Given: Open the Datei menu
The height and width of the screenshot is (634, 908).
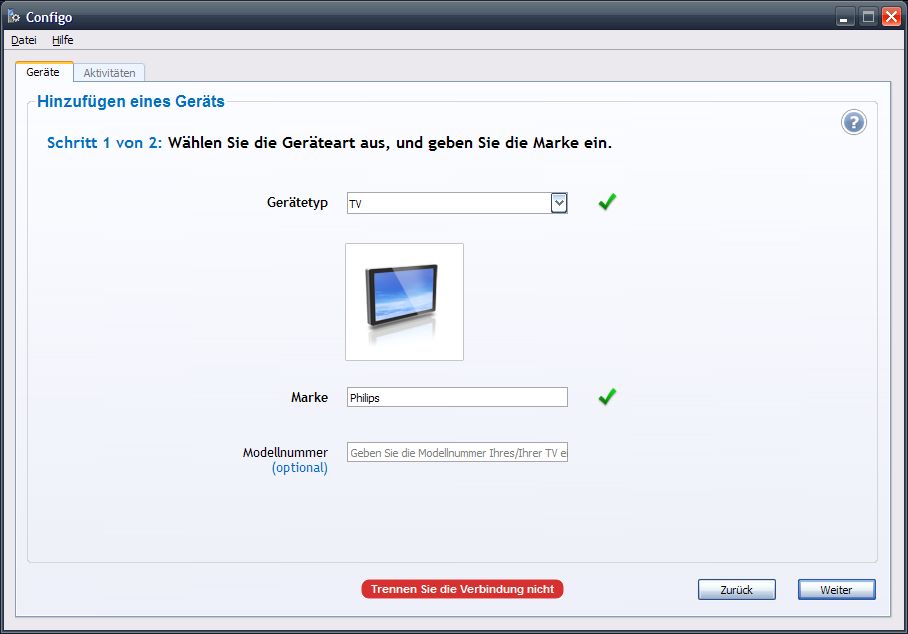Looking at the screenshot, I should point(24,40).
